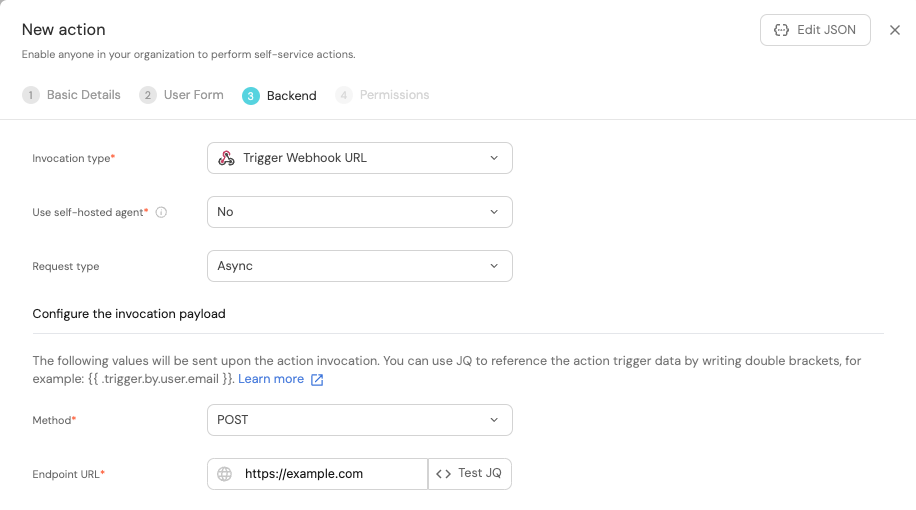Close the New action dialog
916x510 pixels.
pyautogui.click(x=894, y=30)
